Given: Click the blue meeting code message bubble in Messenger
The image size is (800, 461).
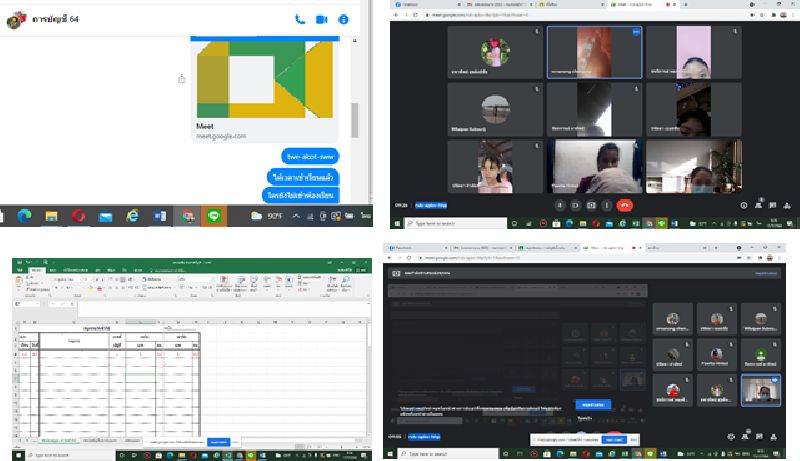Looking at the screenshot, I should click(309, 156).
